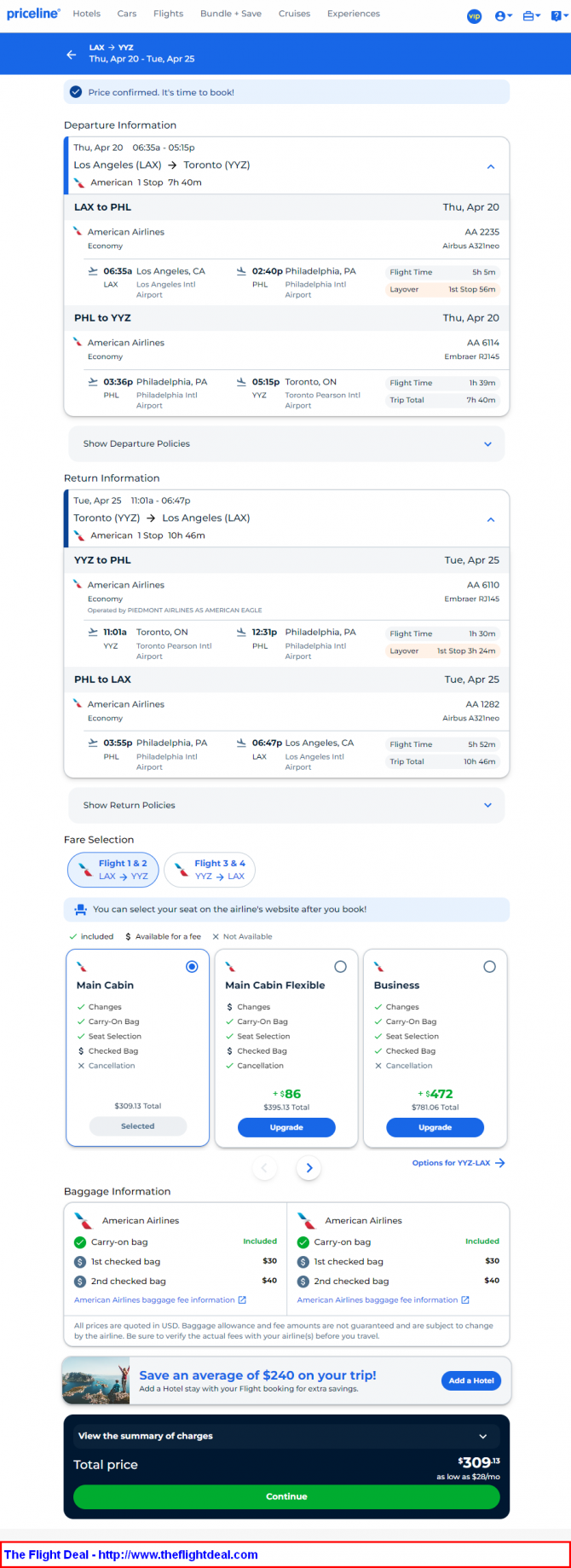This screenshot has width=571, height=1568.
Task: Open the help question mark icon
Action: tap(557, 15)
